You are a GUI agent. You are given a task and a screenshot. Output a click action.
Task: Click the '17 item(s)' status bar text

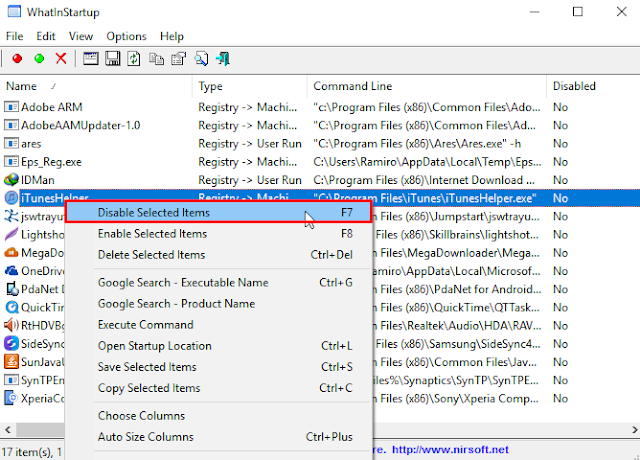(x=27, y=452)
